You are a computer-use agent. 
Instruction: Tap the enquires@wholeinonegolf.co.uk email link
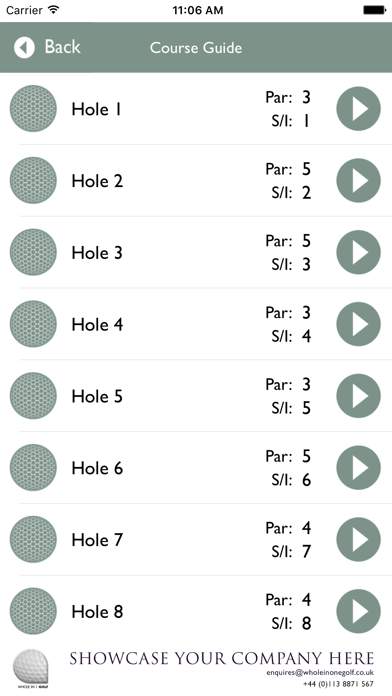point(320,673)
